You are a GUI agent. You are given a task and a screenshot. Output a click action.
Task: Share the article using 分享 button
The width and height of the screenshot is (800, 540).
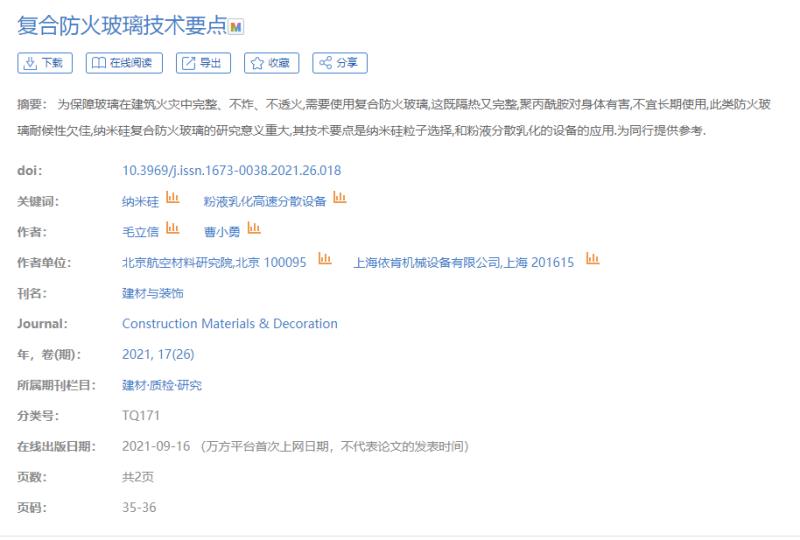[340, 63]
